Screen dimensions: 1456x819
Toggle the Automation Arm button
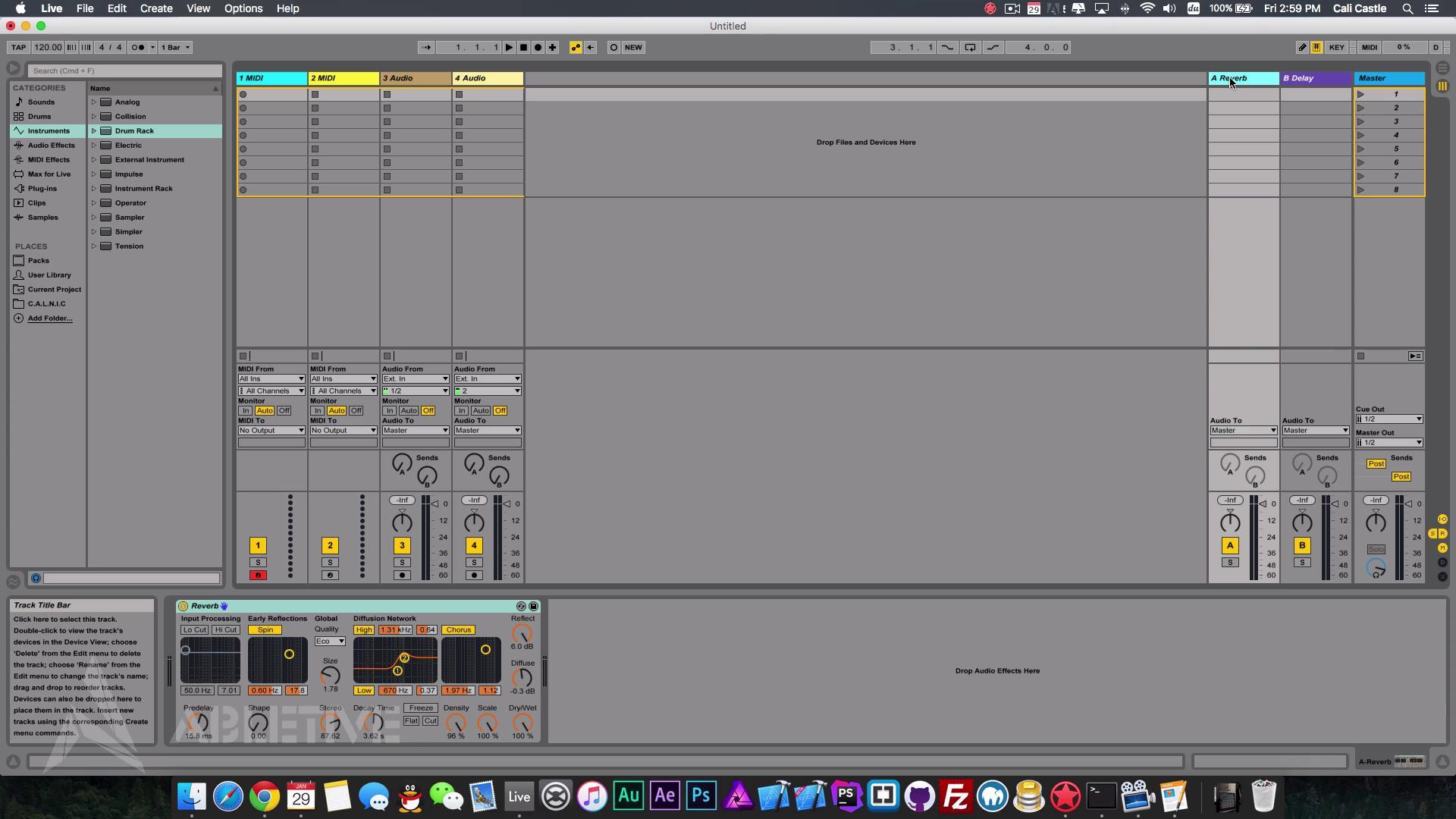tap(576, 47)
